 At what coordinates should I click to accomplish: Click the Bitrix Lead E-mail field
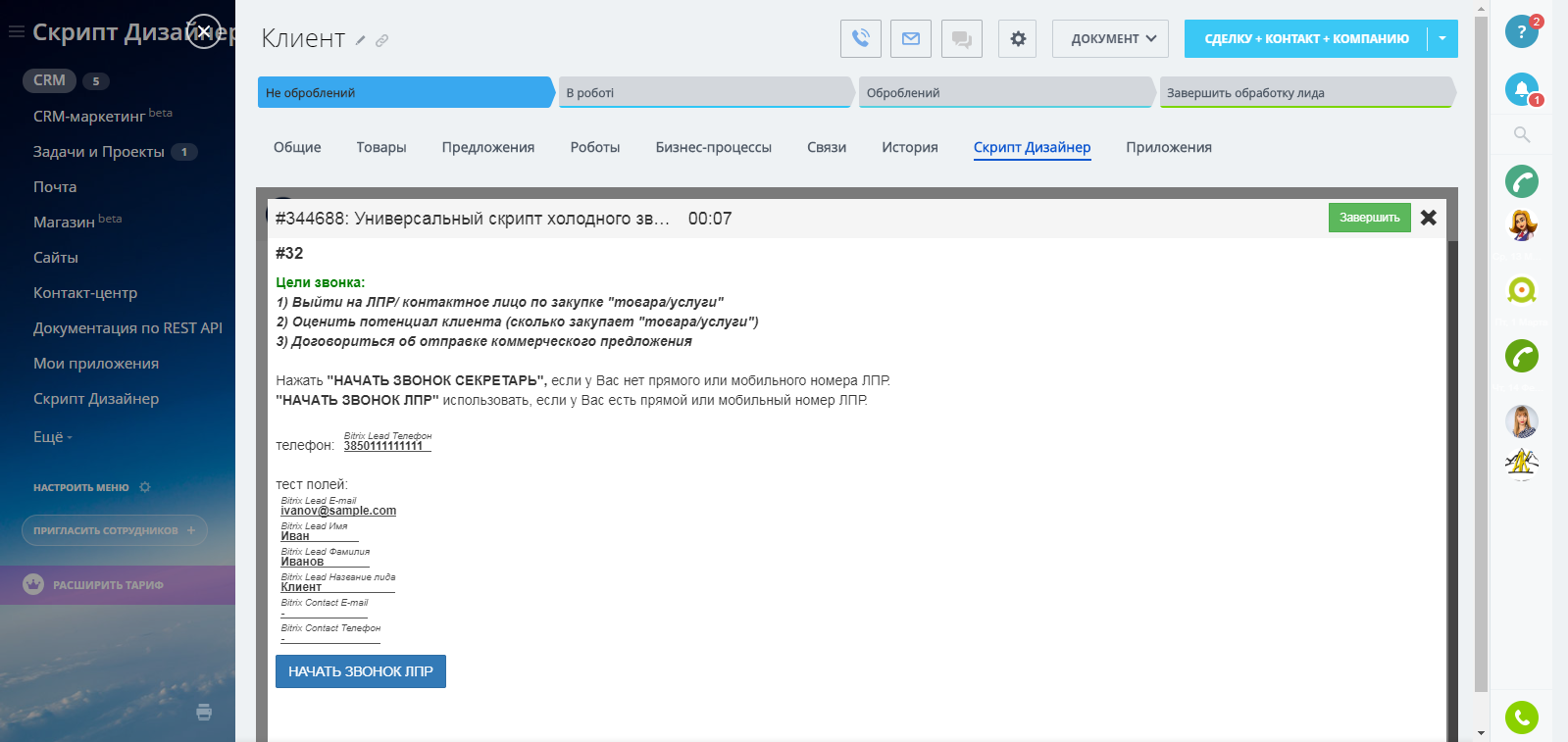click(x=338, y=511)
